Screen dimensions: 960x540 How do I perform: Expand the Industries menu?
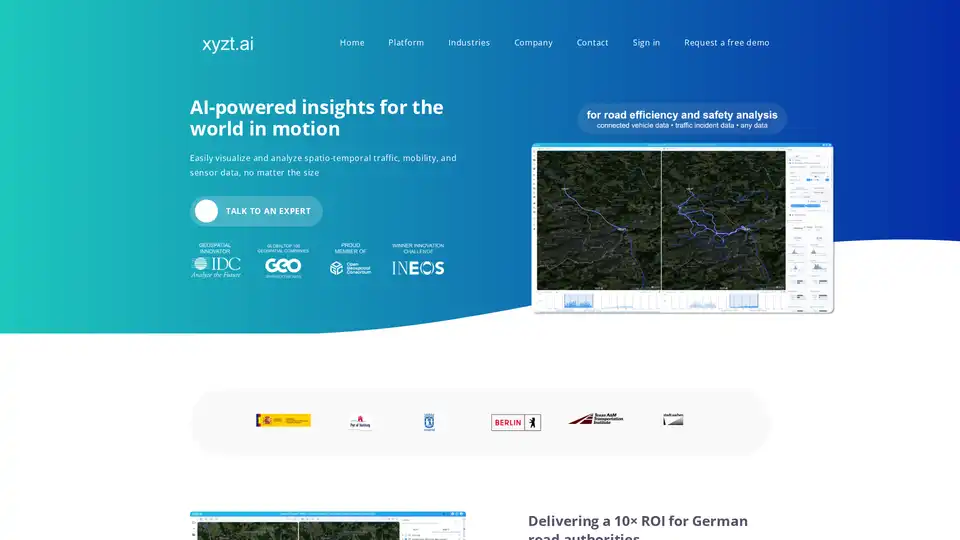pos(469,43)
